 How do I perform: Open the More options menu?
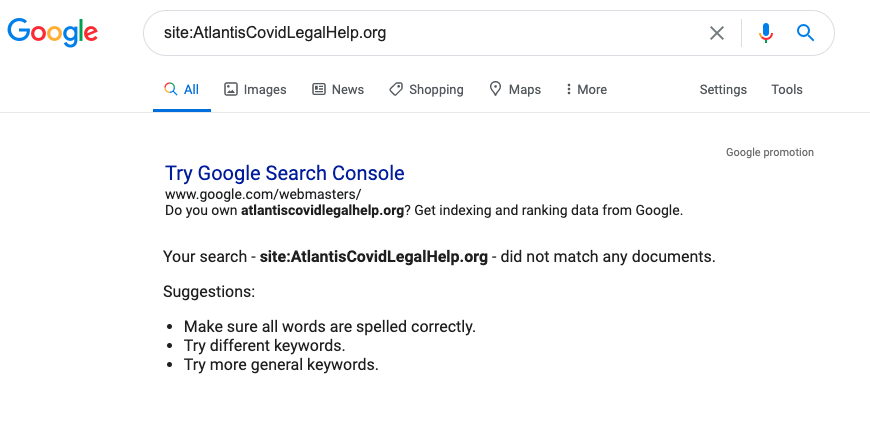tap(586, 89)
